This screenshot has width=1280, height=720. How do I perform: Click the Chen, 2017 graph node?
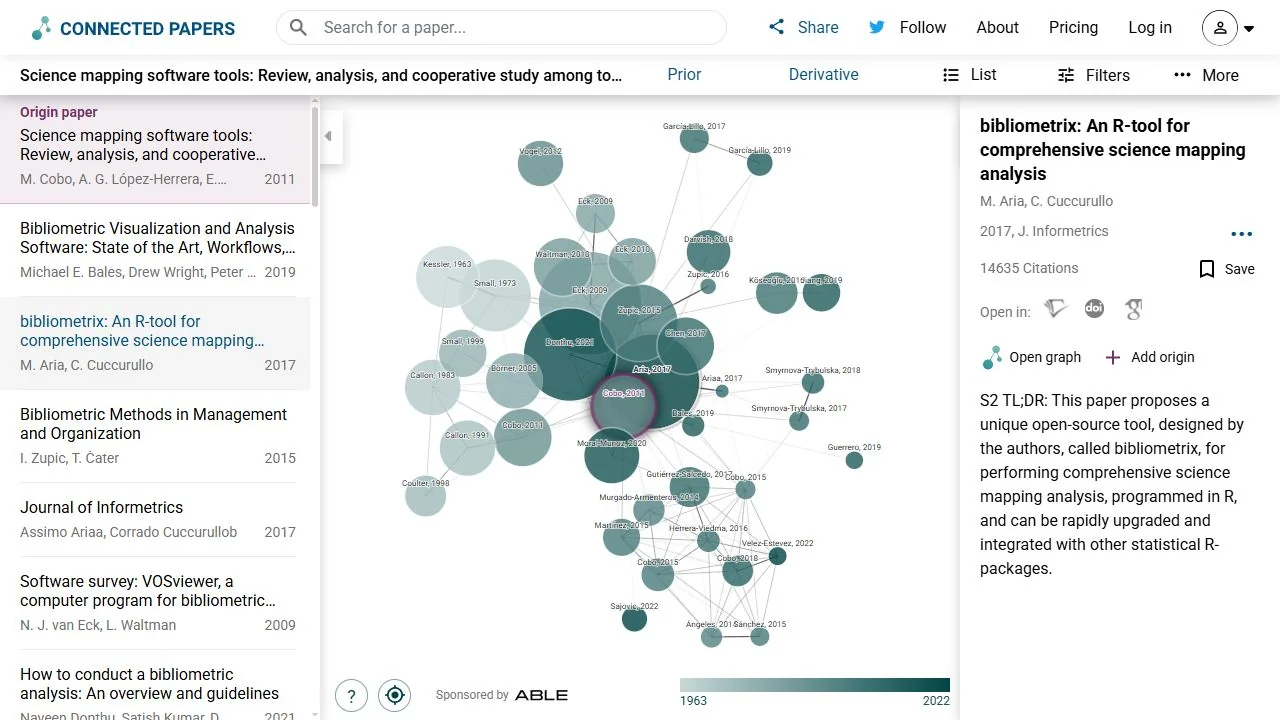click(685, 345)
